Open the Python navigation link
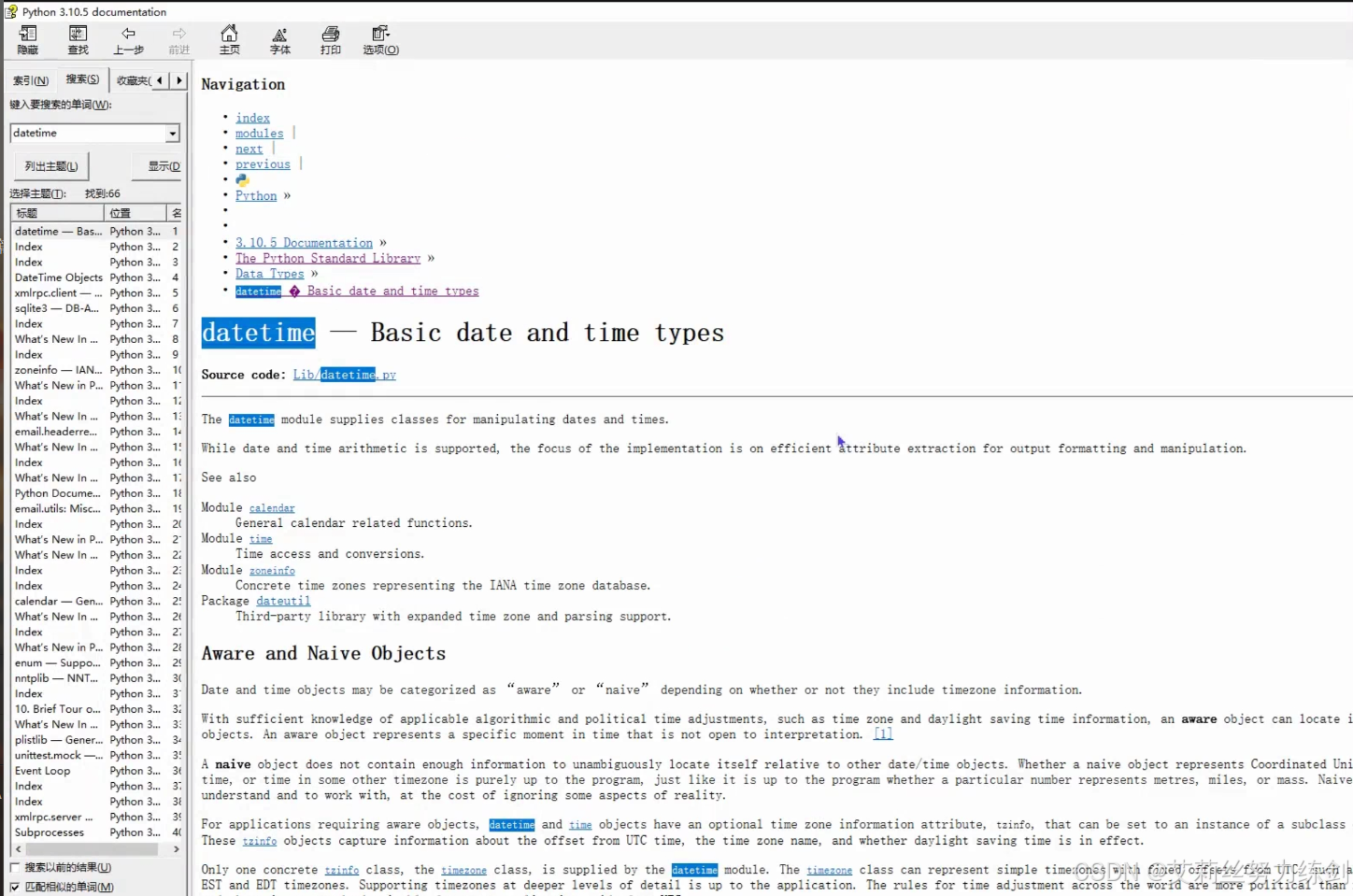Viewport: 1353px width, 896px height. (256, 196)
